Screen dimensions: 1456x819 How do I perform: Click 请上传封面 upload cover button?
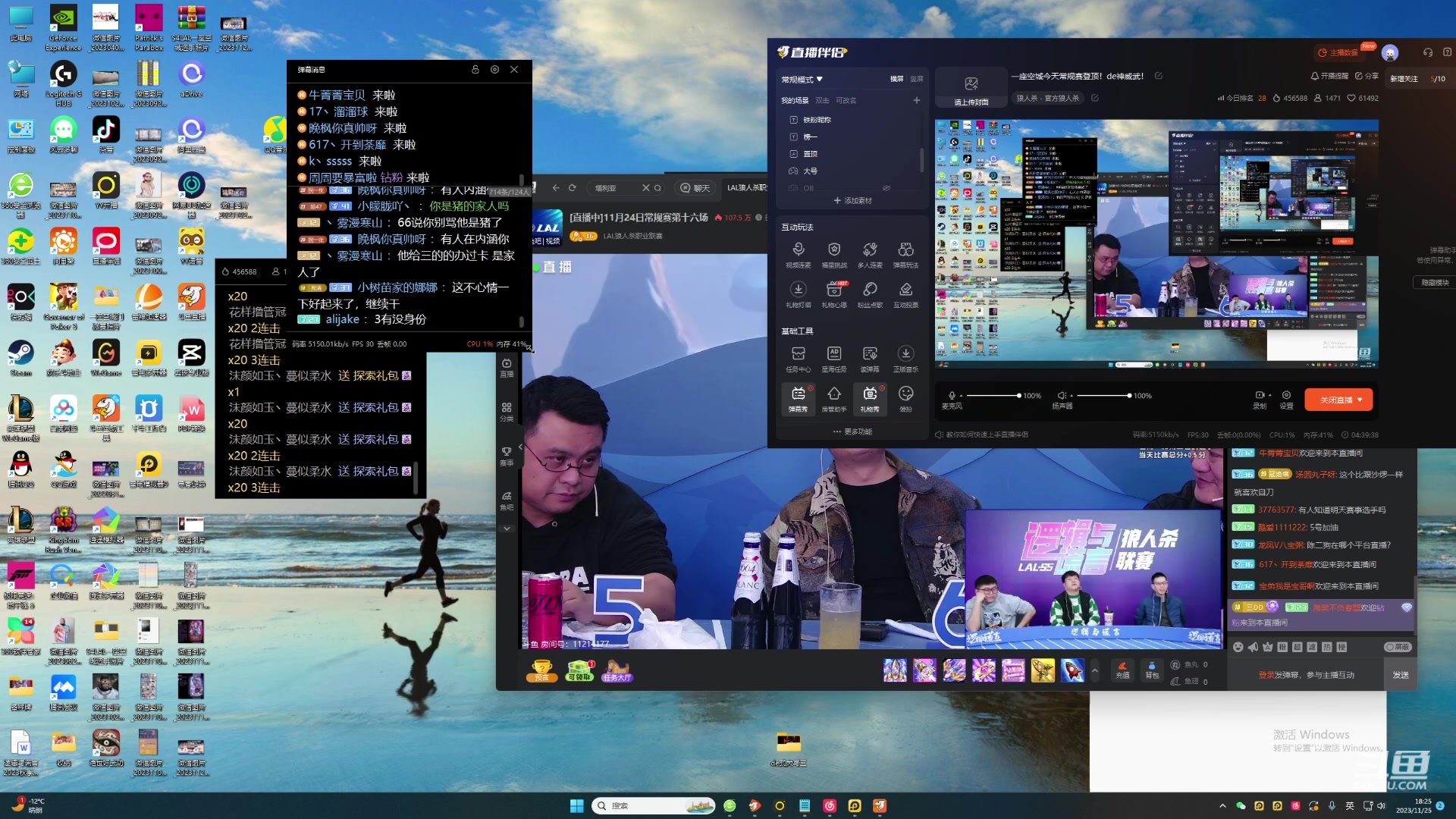coord(971,89)
